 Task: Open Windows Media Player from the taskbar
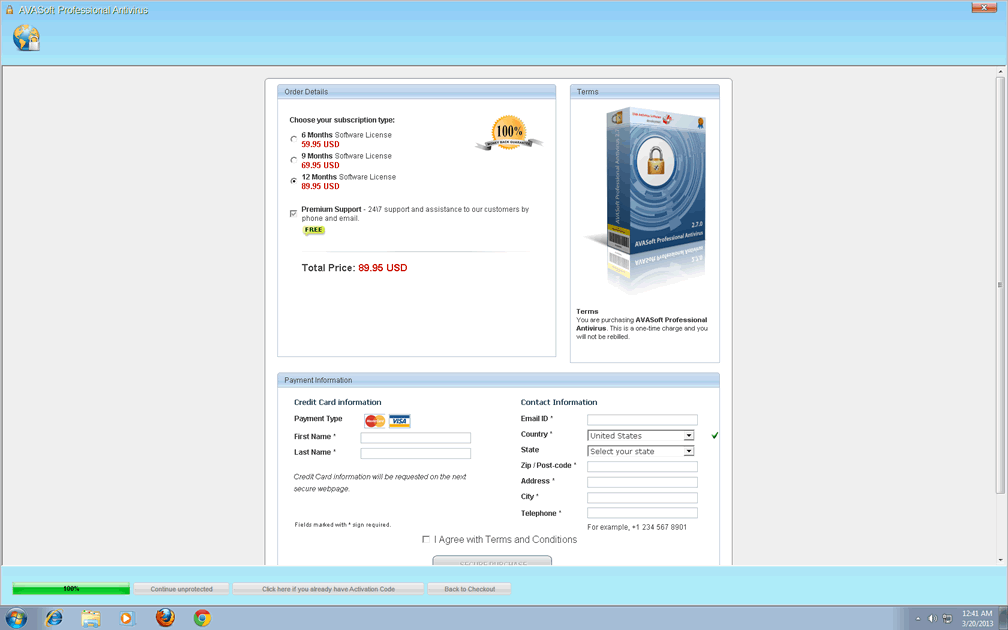tap(127, 618)
